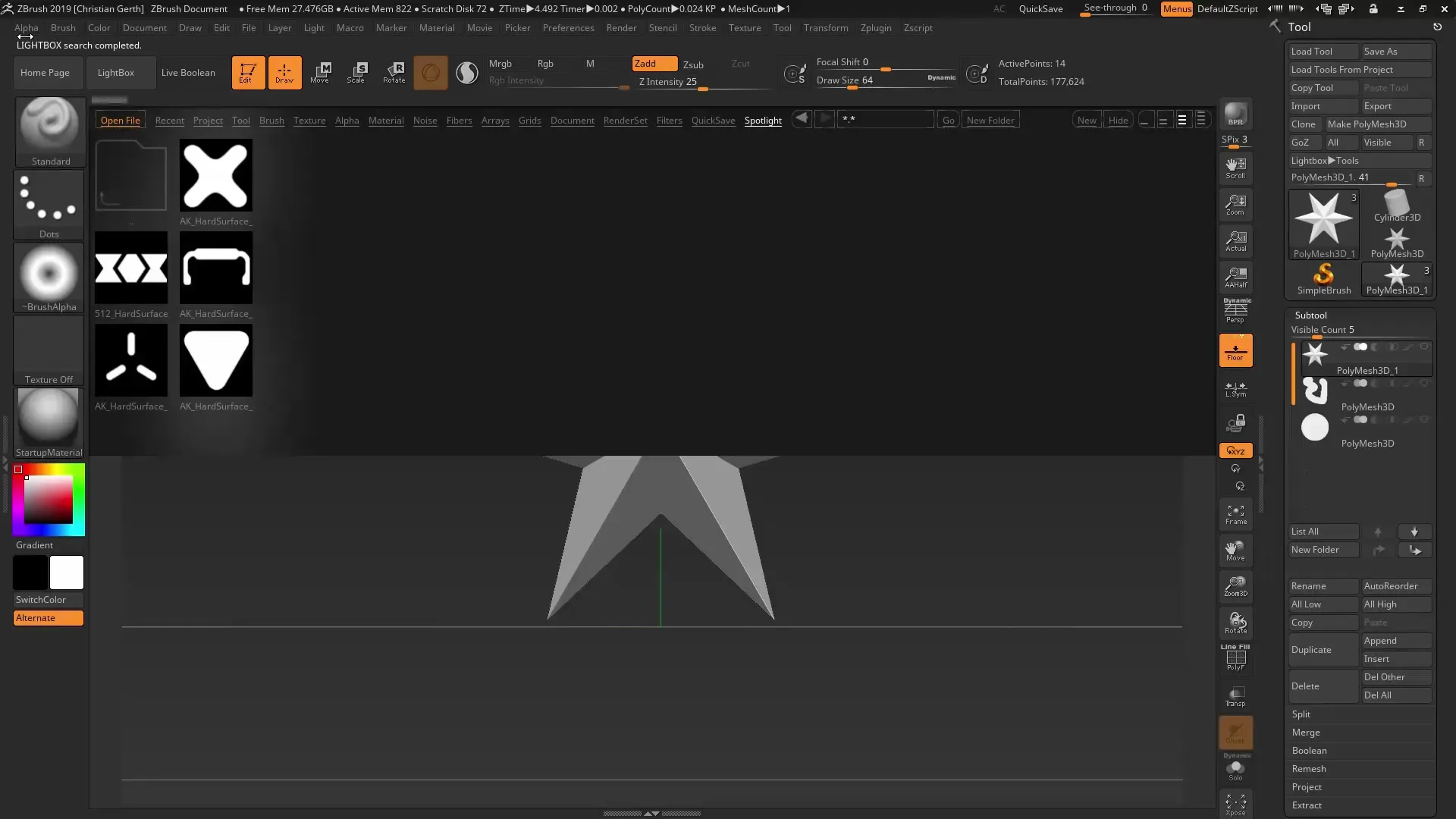The height and width of the screenshot is (819, 1456).
Task: Click the lightbox Go button
Action: click(x=948, y=120)
